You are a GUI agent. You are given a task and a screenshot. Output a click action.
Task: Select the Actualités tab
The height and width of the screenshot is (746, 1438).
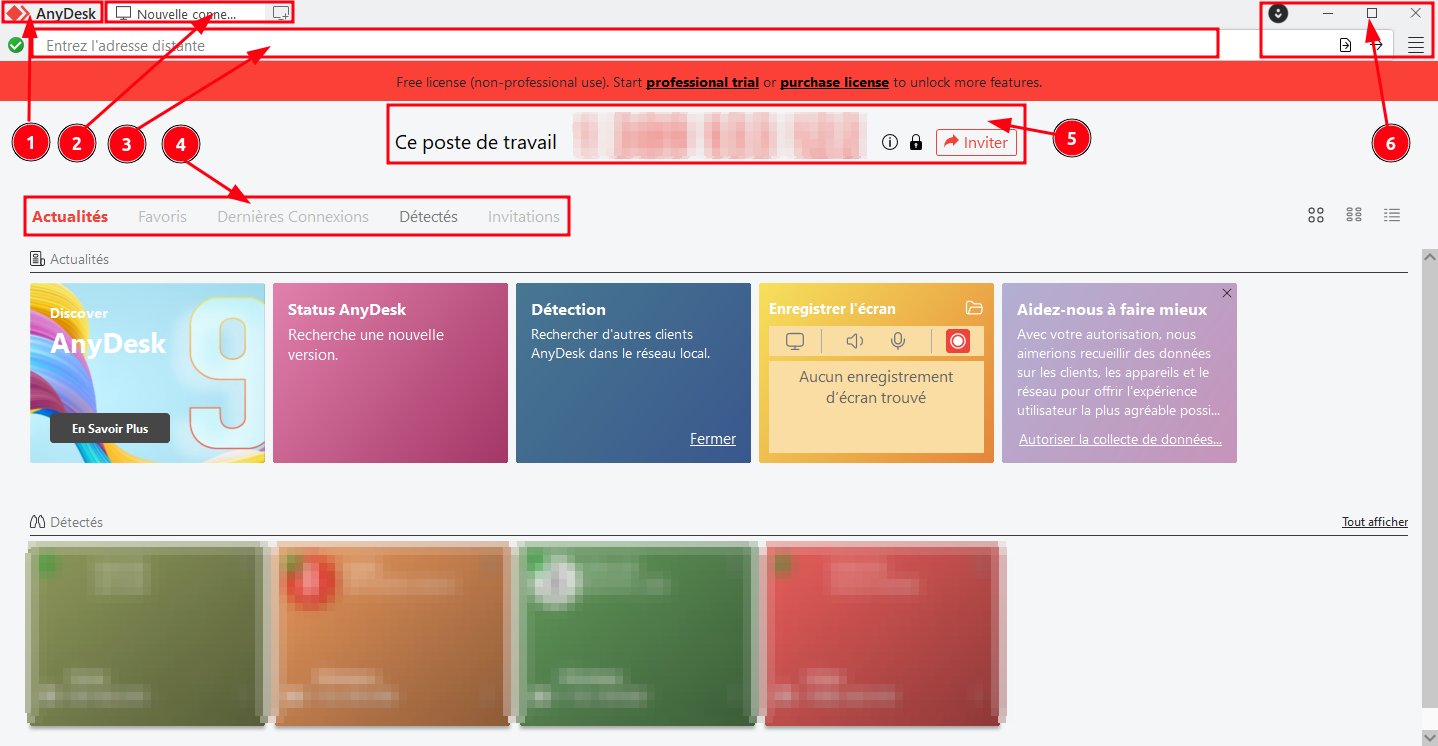coord(70,216)
